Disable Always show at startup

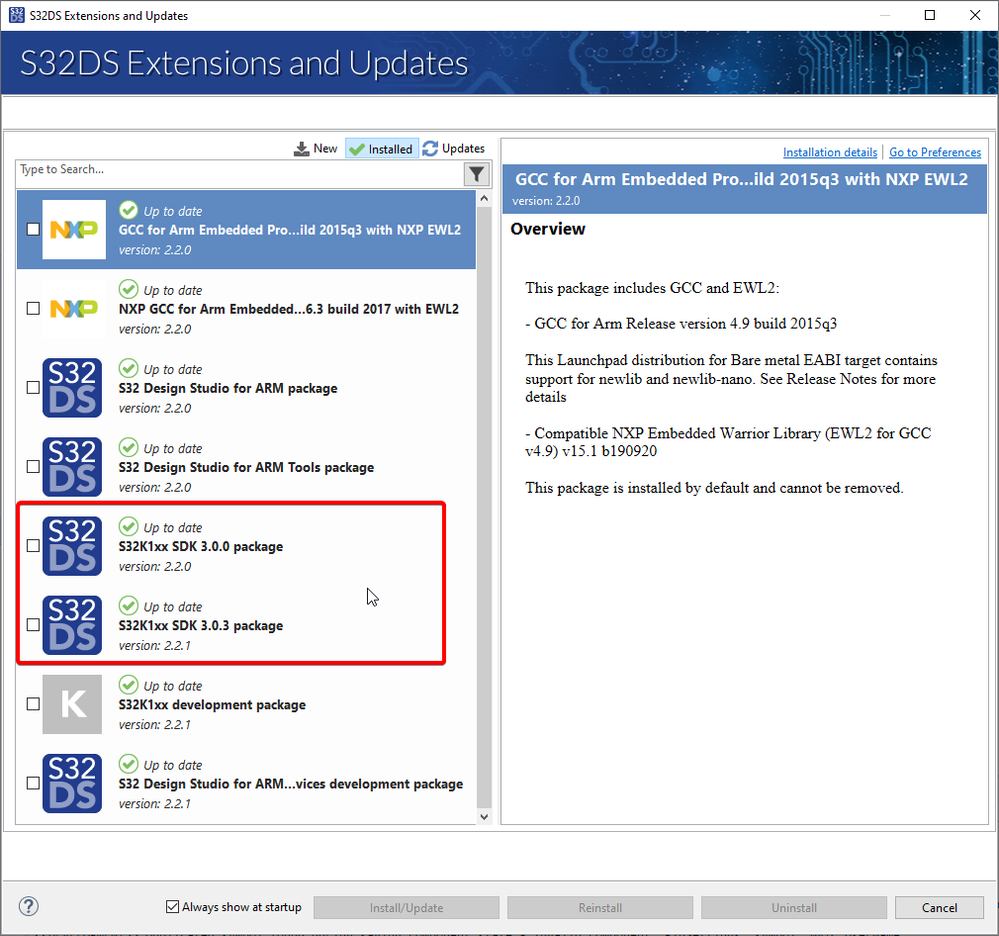[x=172, y=907]
